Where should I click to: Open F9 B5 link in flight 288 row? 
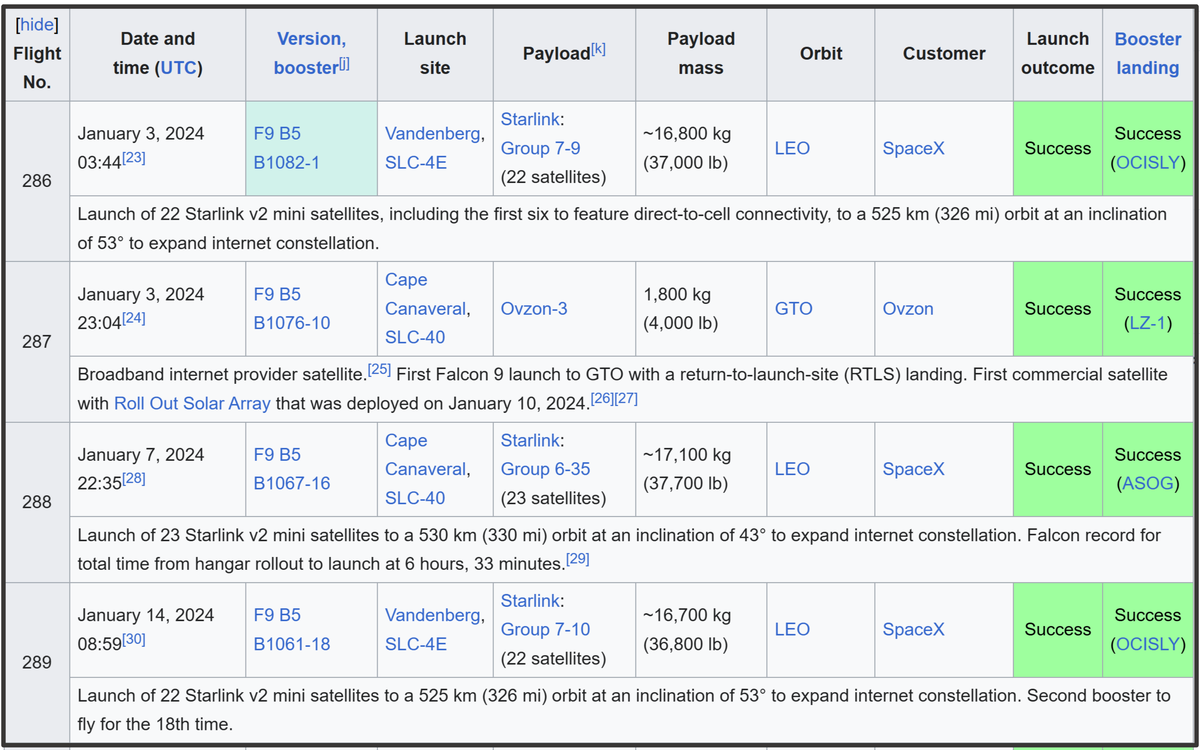point(277,454)
